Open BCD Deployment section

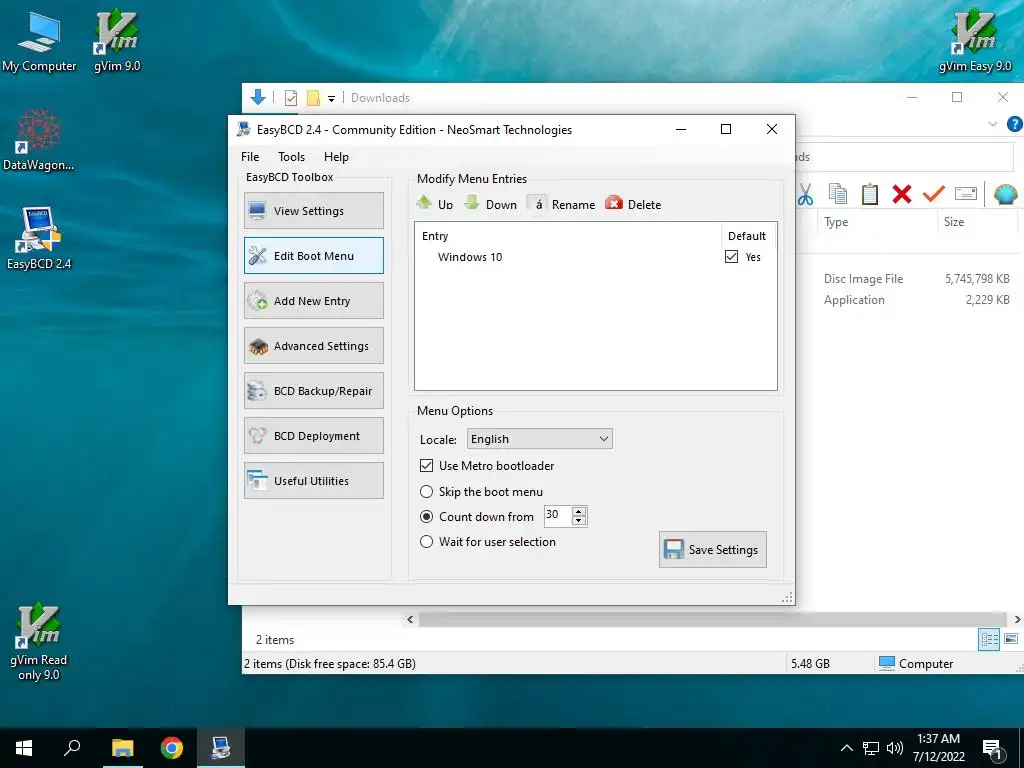click(313, 436)
